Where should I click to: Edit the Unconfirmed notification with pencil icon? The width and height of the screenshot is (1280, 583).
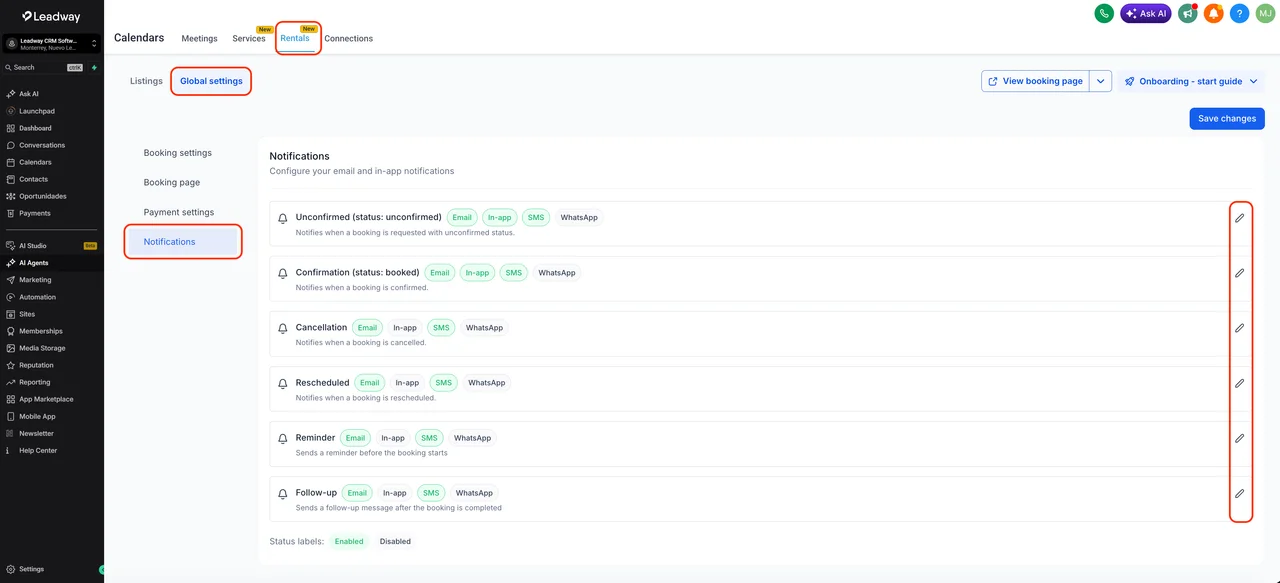coord(1239,218)
